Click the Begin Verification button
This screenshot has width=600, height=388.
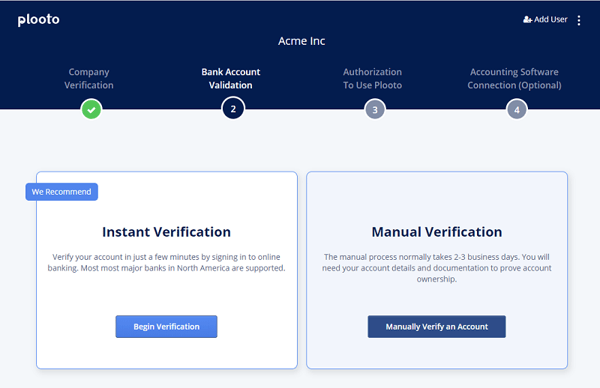[166, 326]
